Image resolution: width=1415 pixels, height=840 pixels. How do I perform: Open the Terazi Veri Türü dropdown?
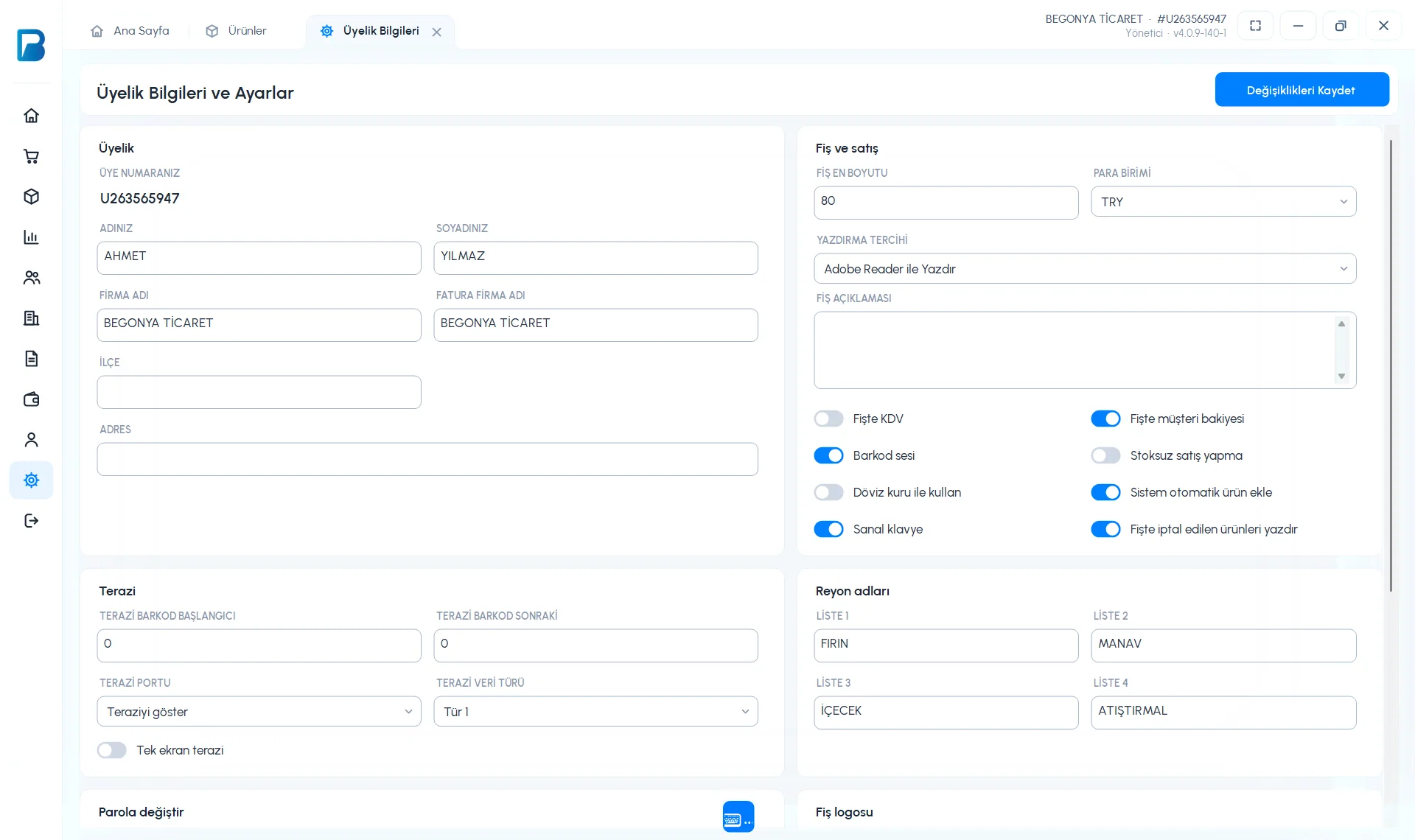pyautogui.click(x=595, y=712)
